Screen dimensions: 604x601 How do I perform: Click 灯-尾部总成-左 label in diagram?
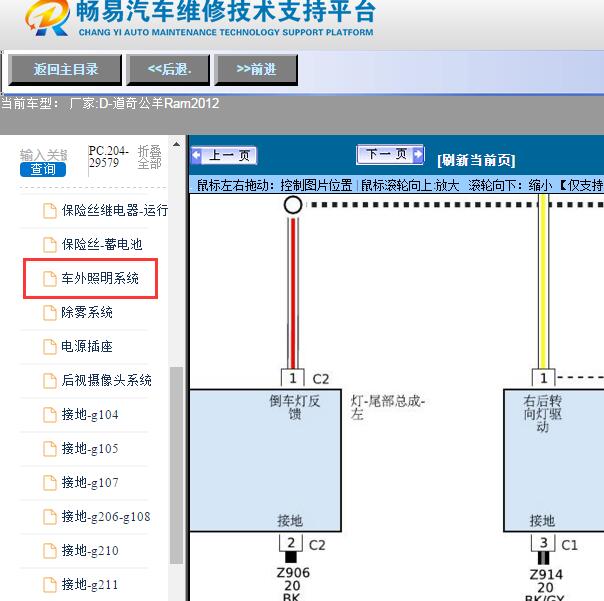click(x=388, y=408)
